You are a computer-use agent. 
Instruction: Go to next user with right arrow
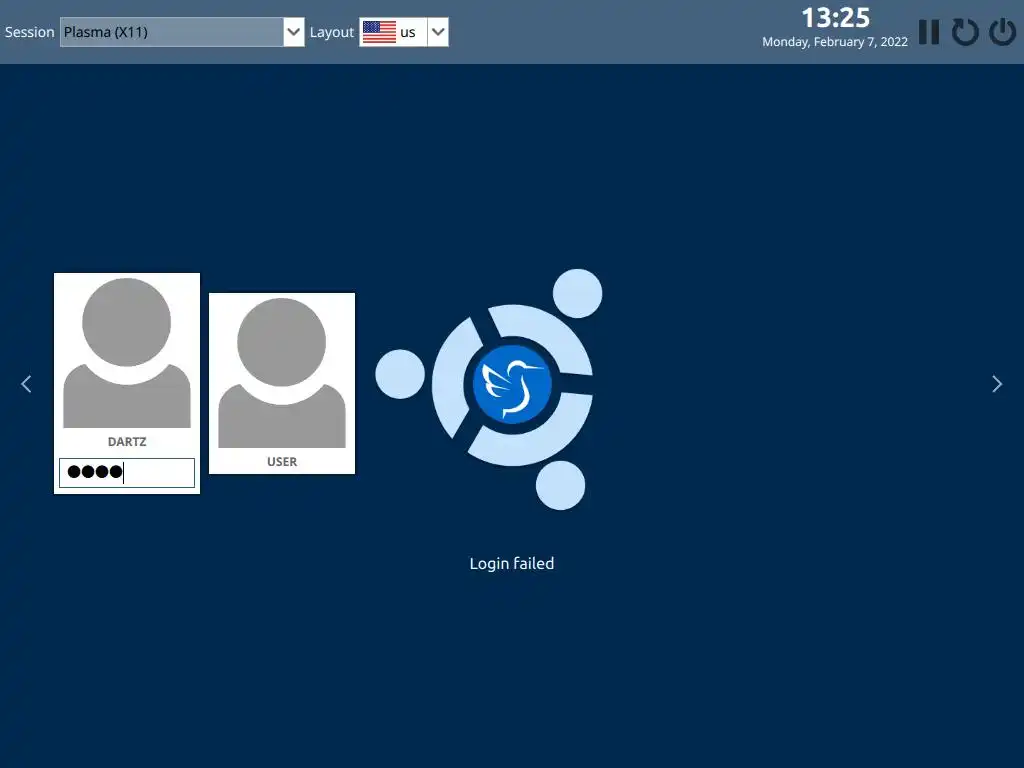coord(997,384)
